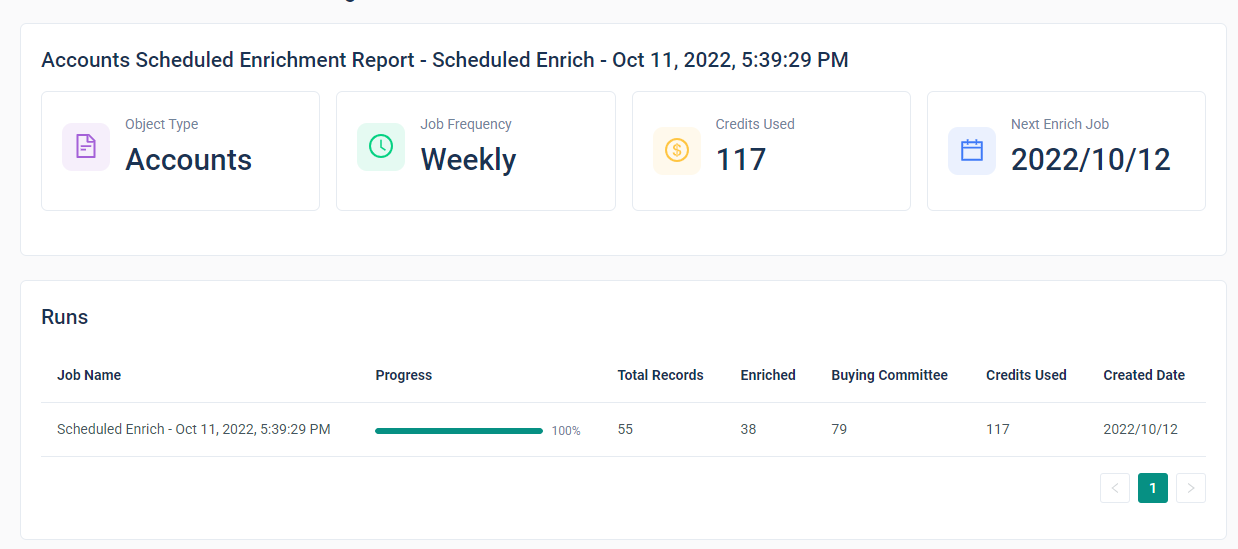Click the Buying Committee value 79

click(x=839, y=429)
